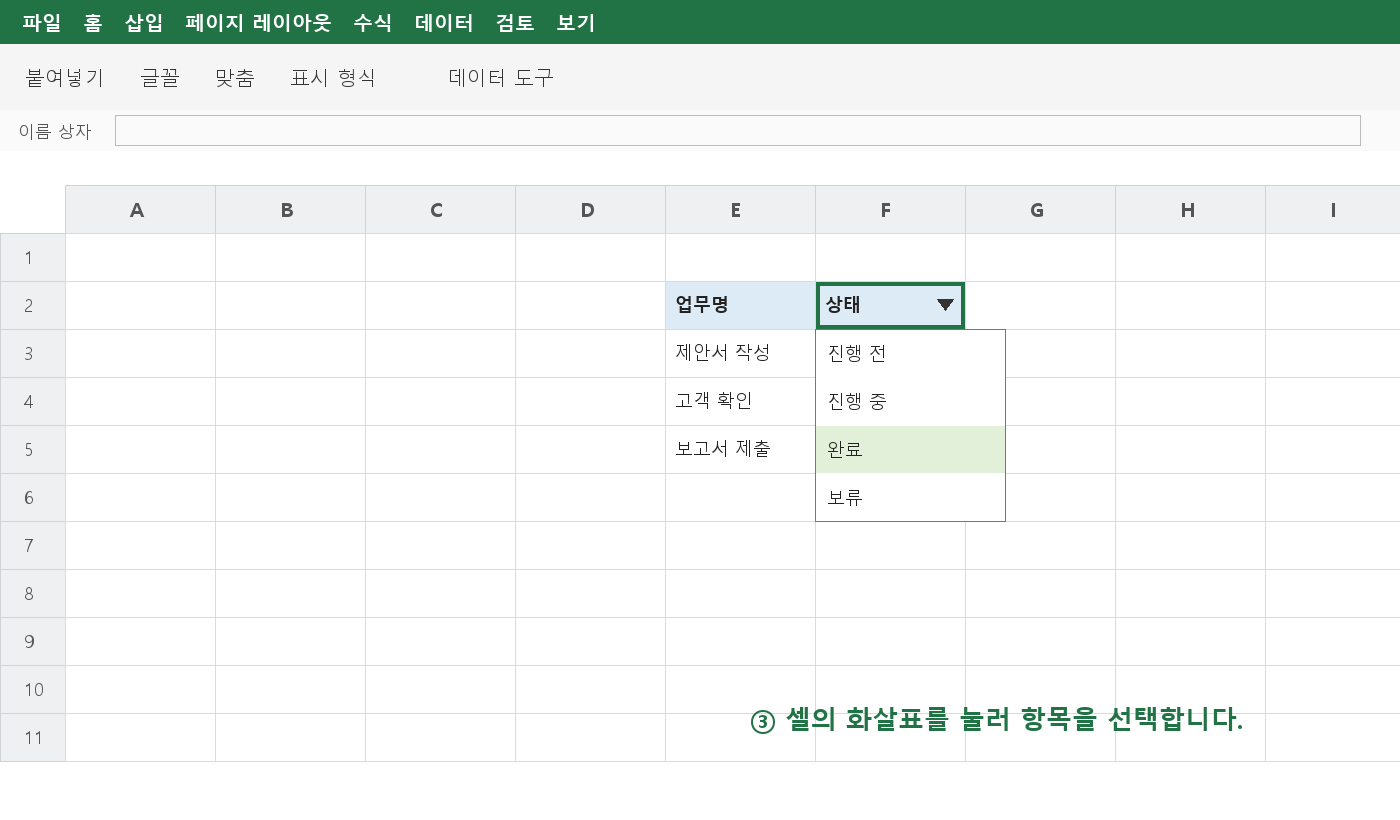
Task: Select column F header
Action: (891, 210)
